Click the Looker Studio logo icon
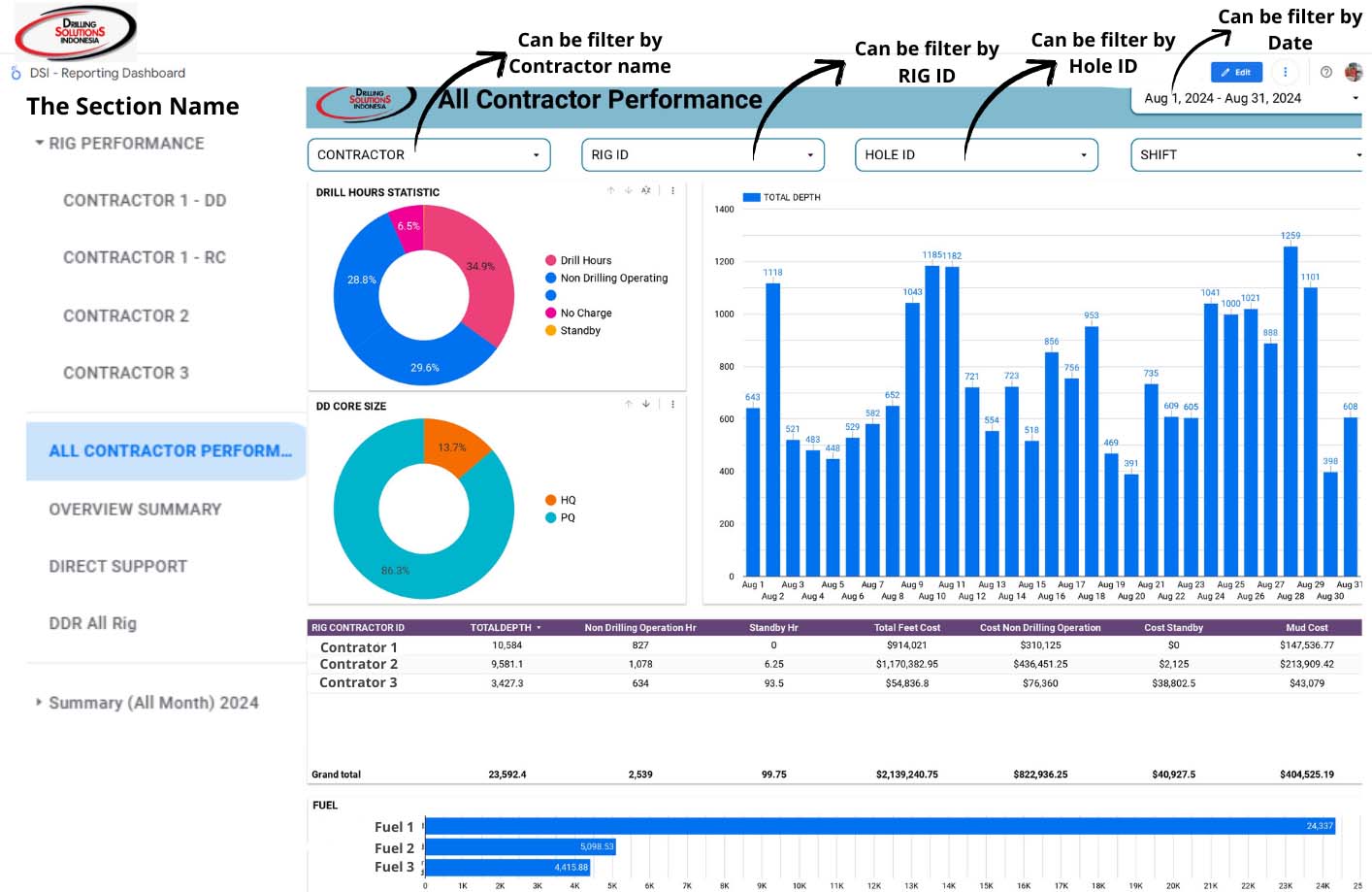The width and height of the screenshot is (1372, 892). point(16,73)
